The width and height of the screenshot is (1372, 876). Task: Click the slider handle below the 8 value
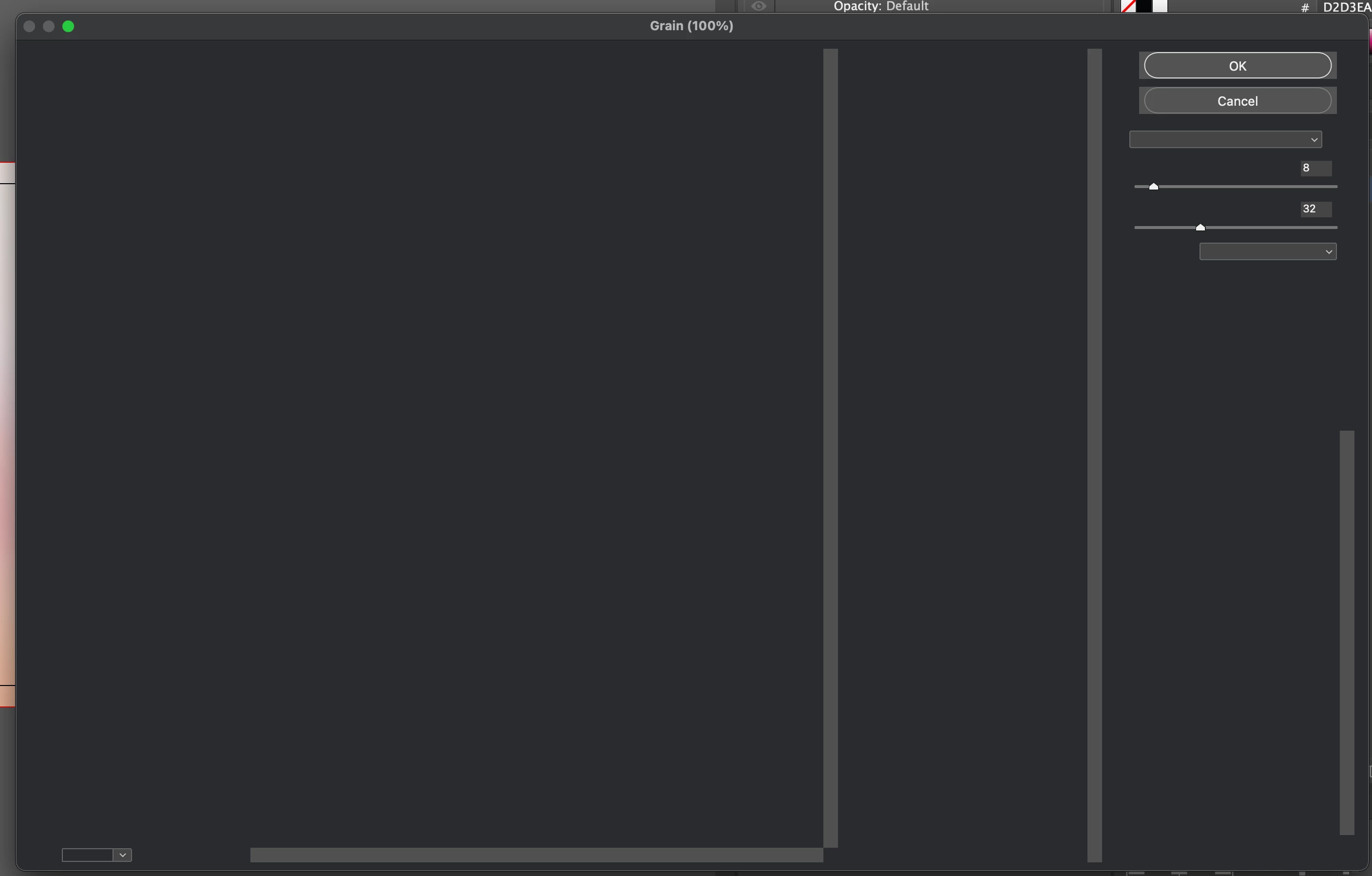[1153, 187]
